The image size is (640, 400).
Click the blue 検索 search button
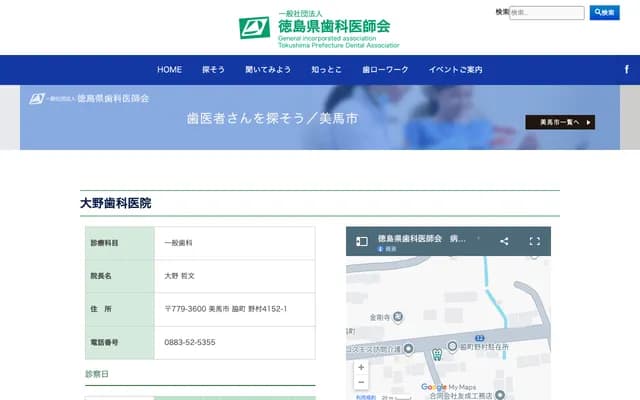tap(604, 13)
